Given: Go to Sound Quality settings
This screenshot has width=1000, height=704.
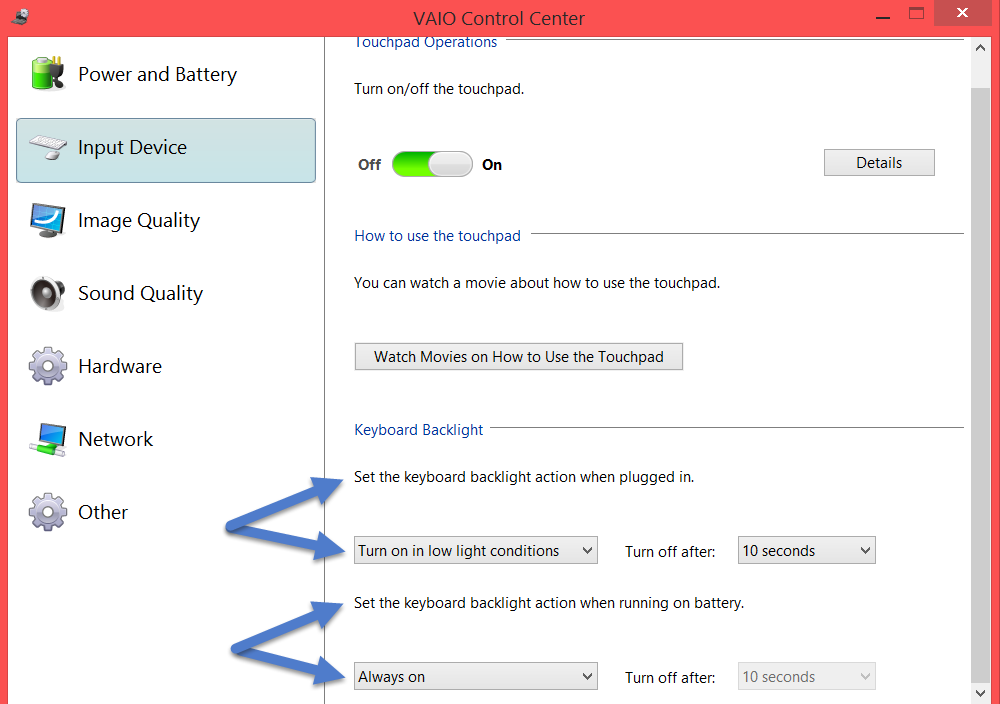Looking at the screenshot, I should coord(166,293).
